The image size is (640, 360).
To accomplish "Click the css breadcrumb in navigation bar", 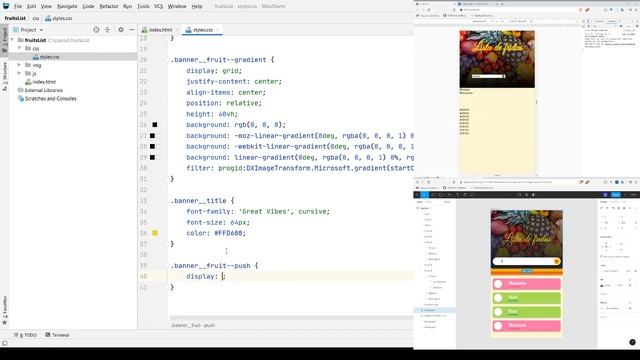I will click(36, 18).
